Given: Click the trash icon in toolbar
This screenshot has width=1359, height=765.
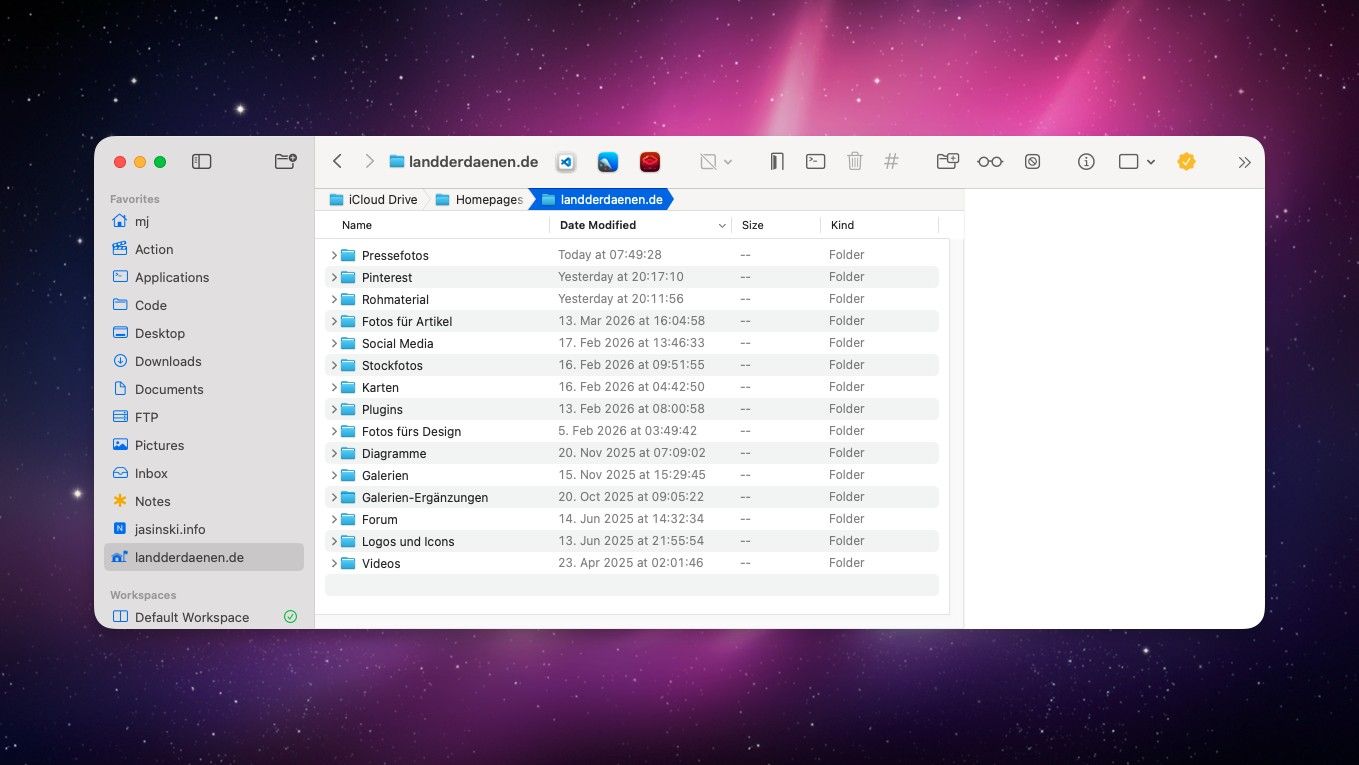Looking at the screenshot, I should [x=854, y=161].
